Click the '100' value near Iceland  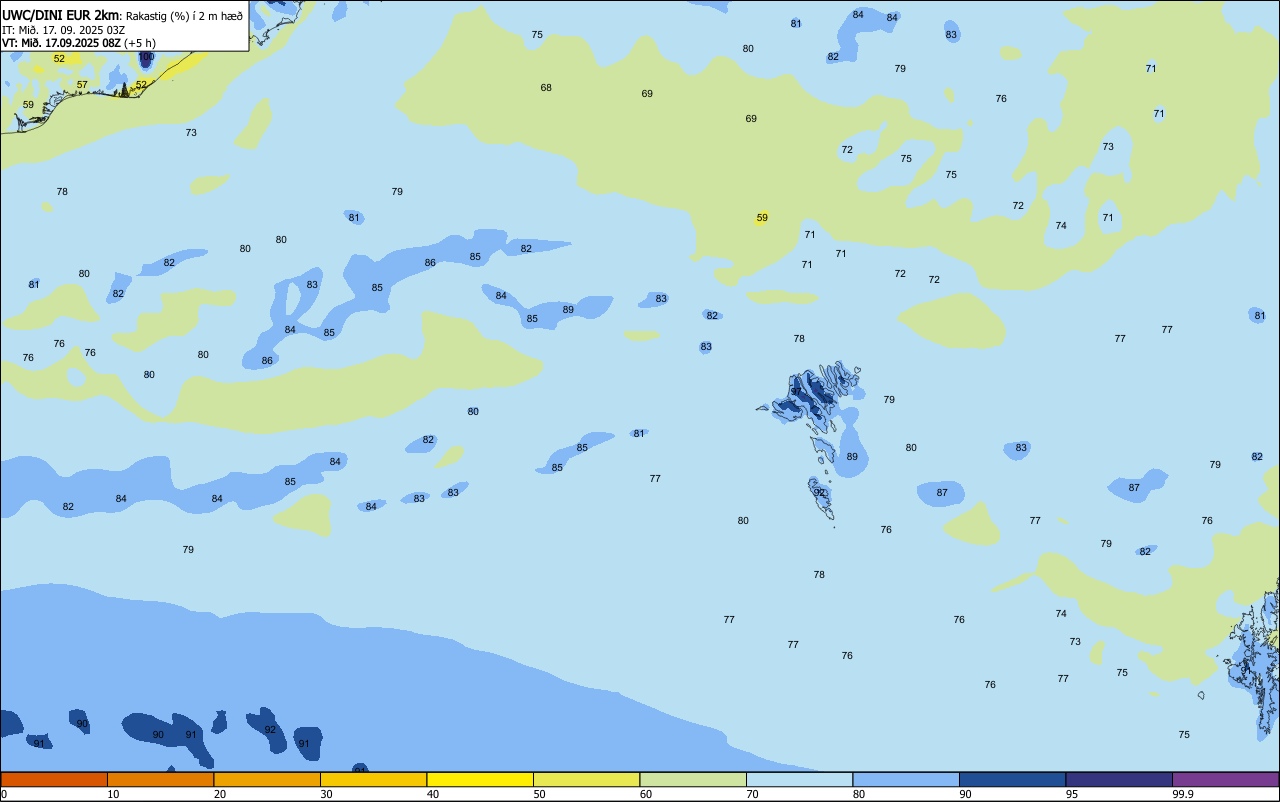click(146, 57)
